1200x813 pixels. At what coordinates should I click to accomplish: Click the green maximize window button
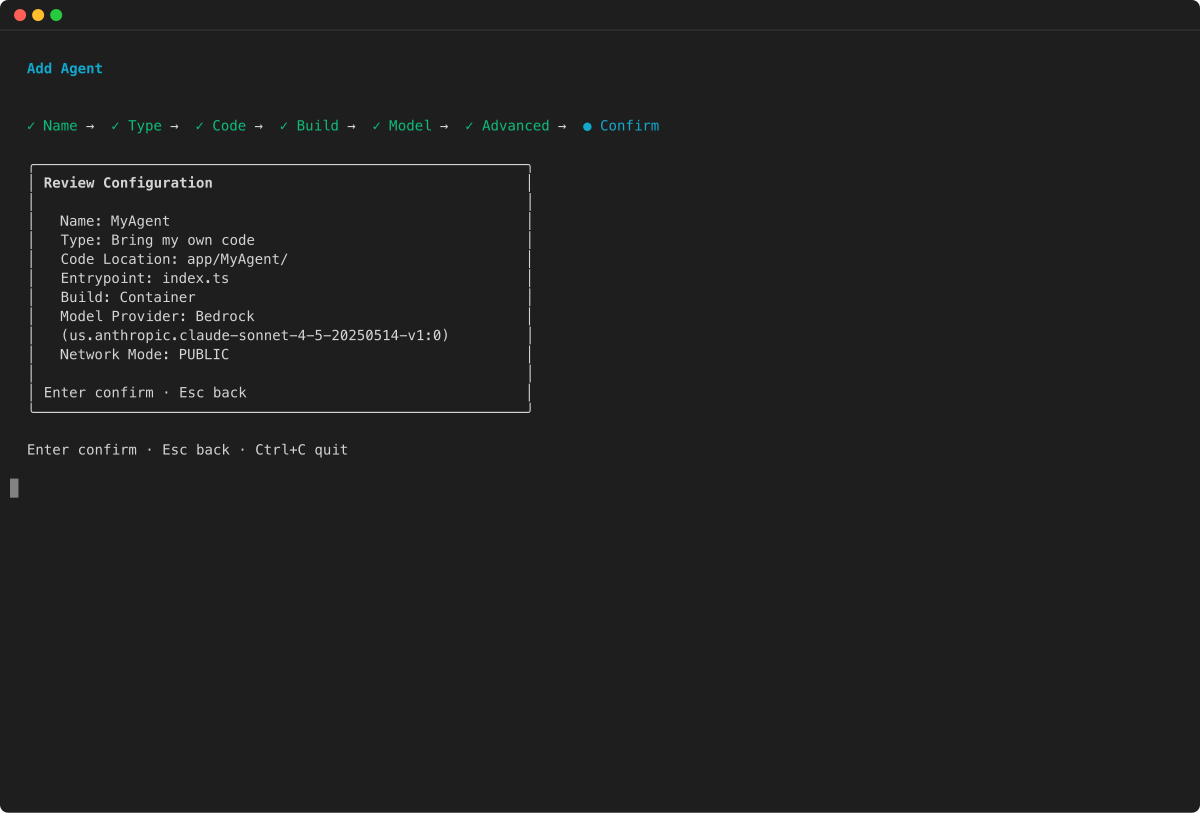pos(56,15)
